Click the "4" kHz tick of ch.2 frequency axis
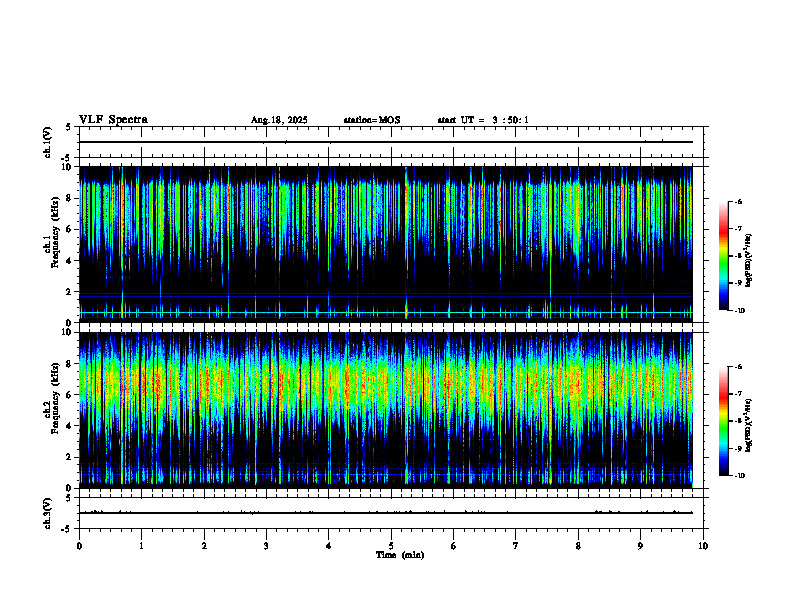This screenshot has height=612, width=792. tap(69, 426)
